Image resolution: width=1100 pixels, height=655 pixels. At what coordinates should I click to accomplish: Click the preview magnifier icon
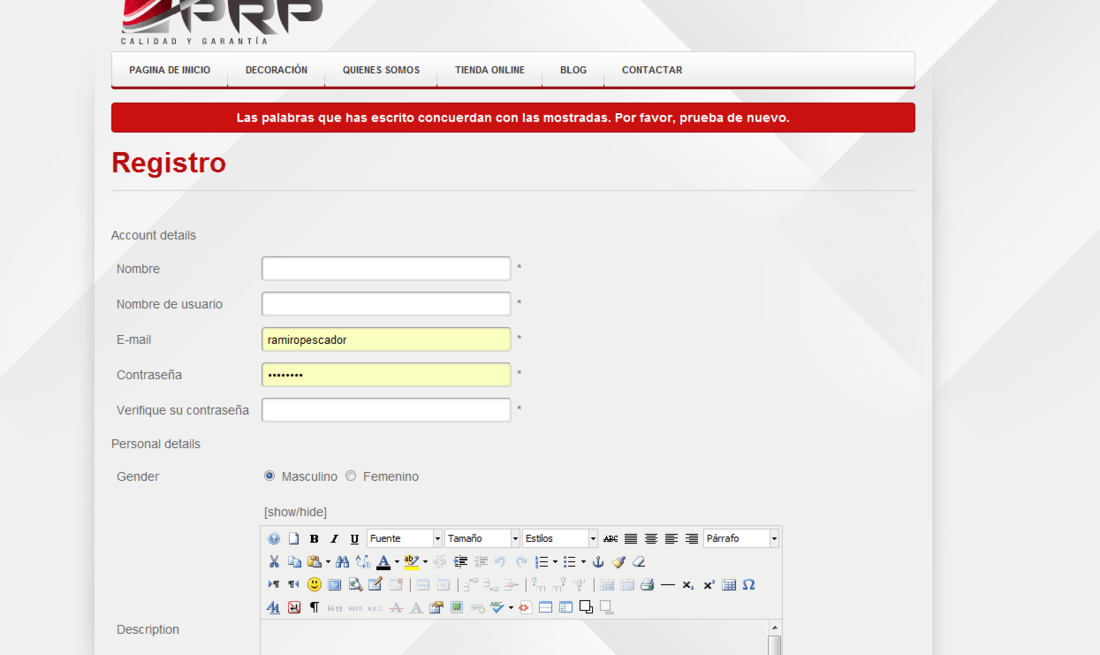(355, 585)
